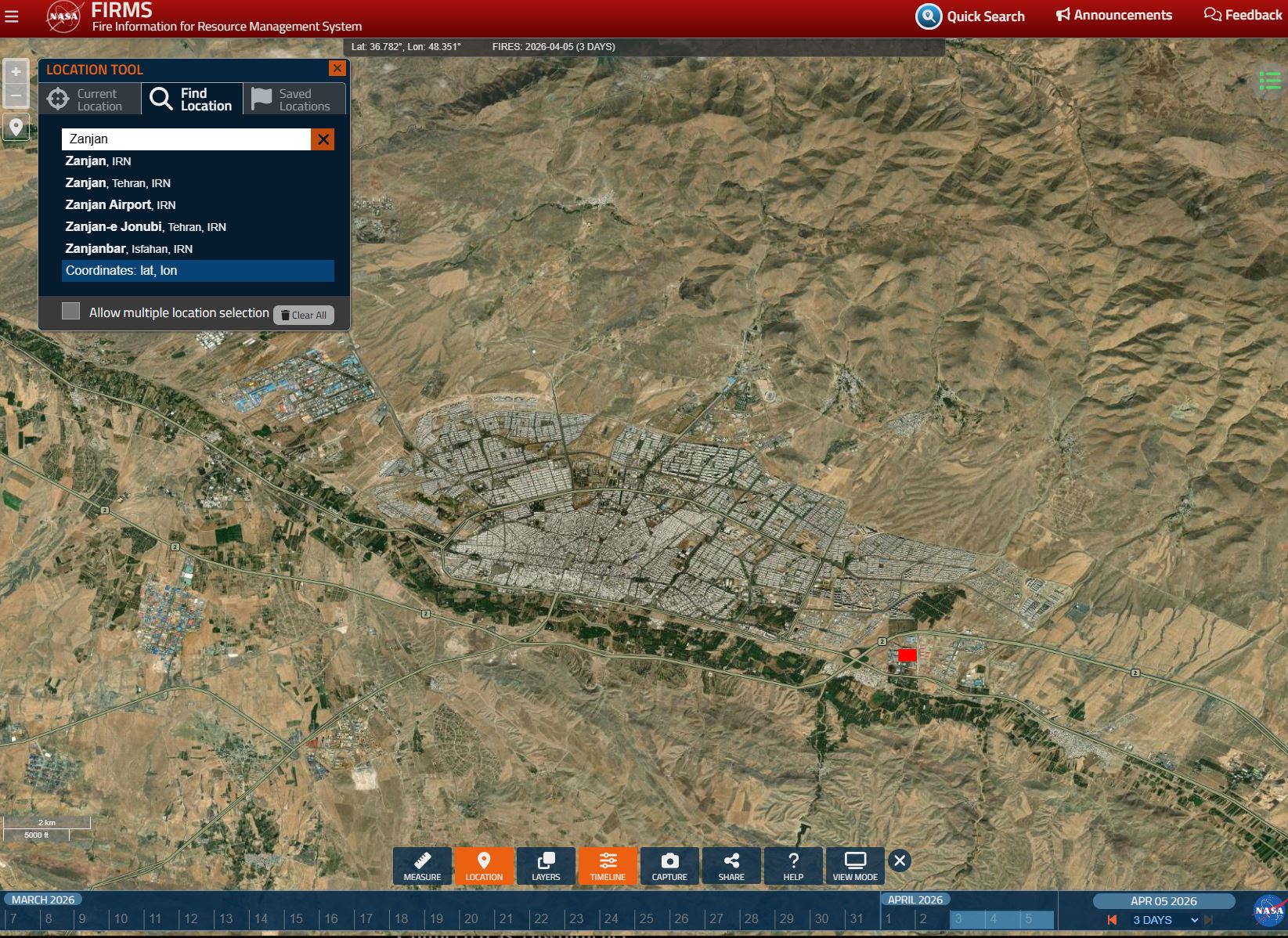Toggle the Timeline tool
Screen dimensions: 1288x938
608,866
